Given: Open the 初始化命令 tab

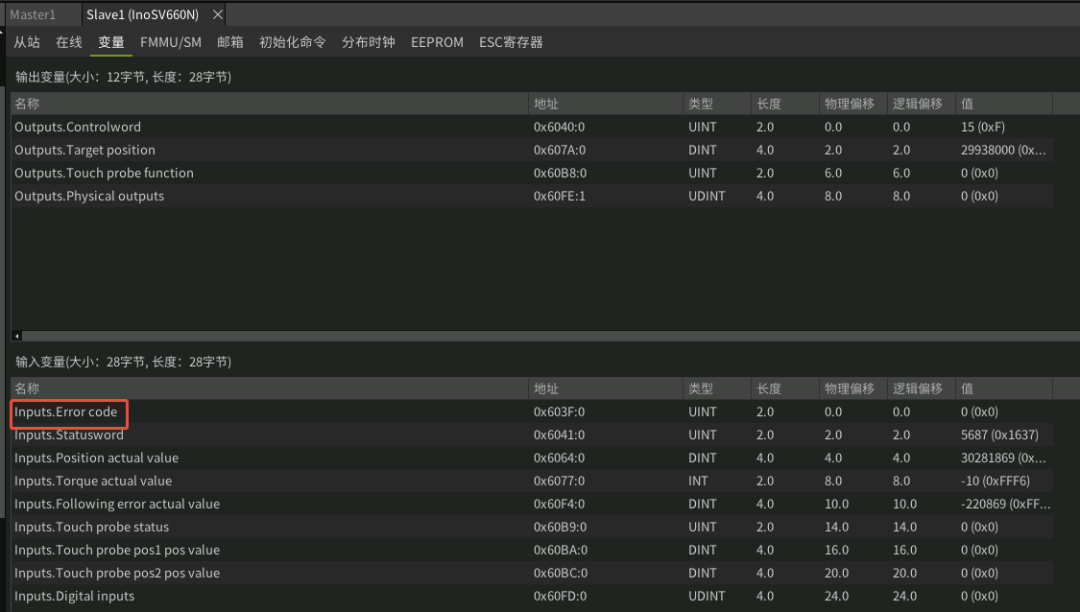Looking at the screenshot, I should (292, 42).
